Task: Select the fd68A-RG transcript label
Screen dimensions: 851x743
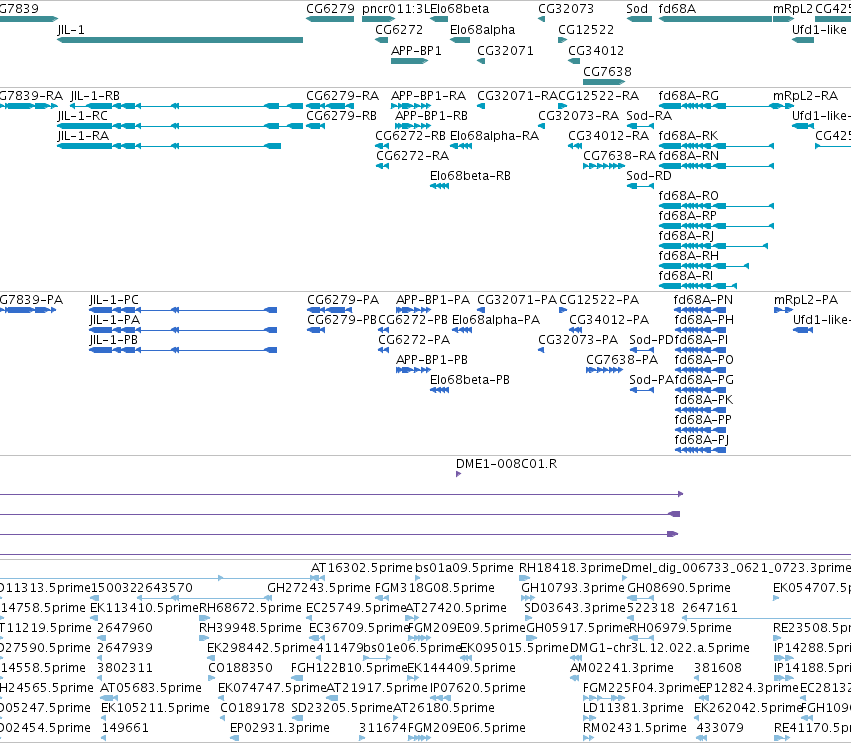Action: (x=689, y=96)
